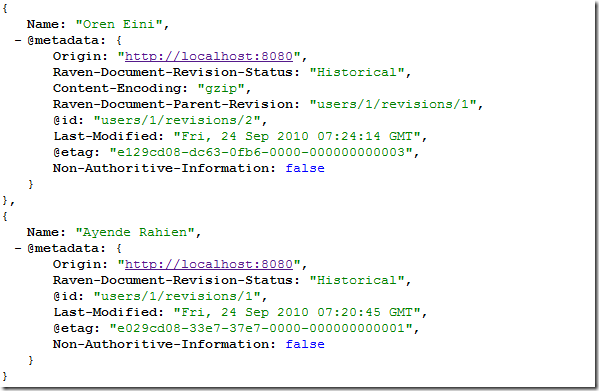Click the @id value "users/1/revisions/2"
This screenshot has width=599, height=391.
(177, 120)
